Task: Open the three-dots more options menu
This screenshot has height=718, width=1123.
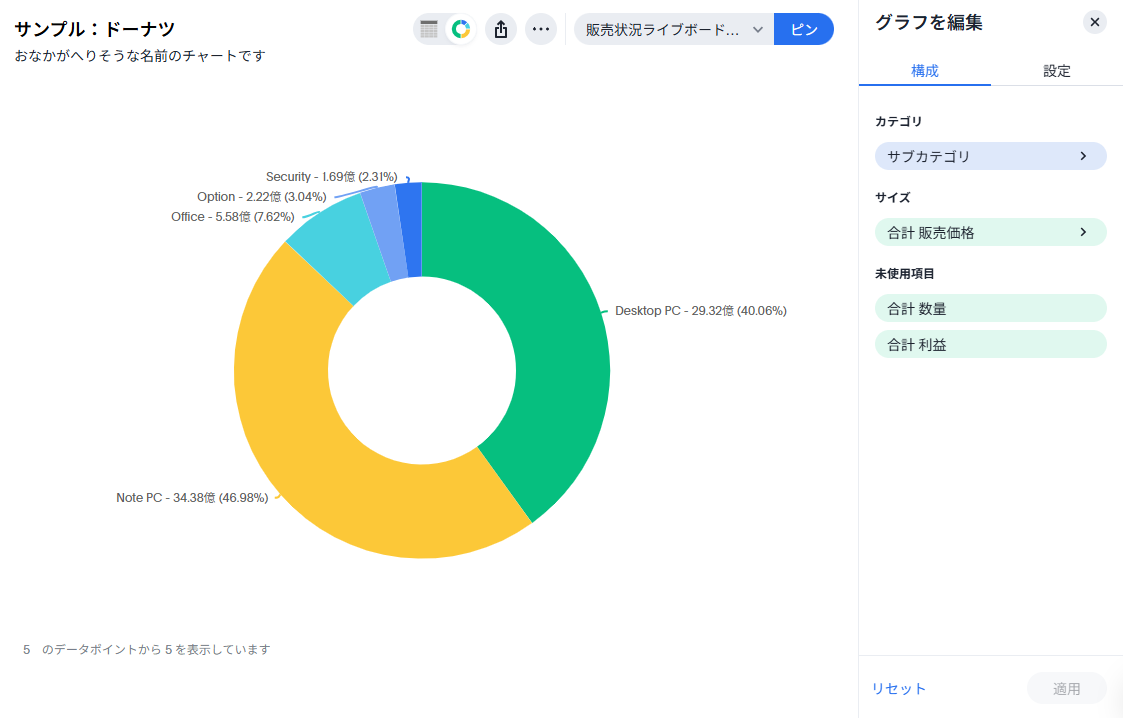Action: tap(541, 29)
